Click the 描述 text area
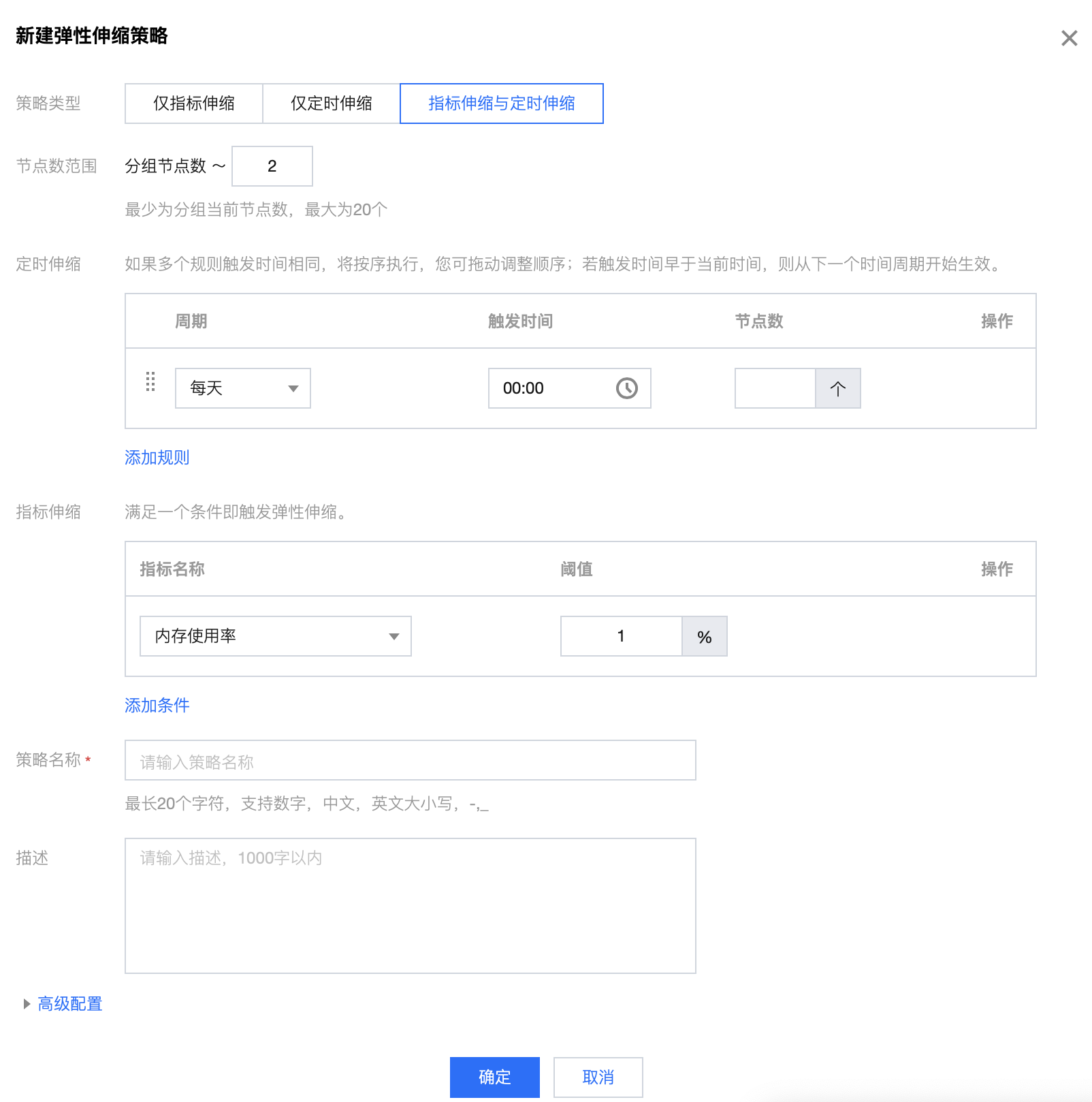The width and height of the screenshot is (1092, 1102). pos(411,906)
